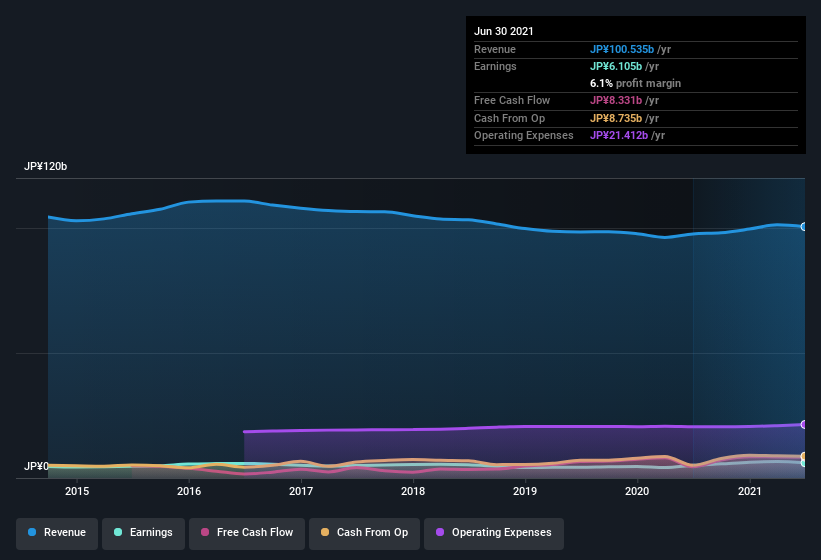Click the 6.1% profit margin text

[x=636, y=83]
